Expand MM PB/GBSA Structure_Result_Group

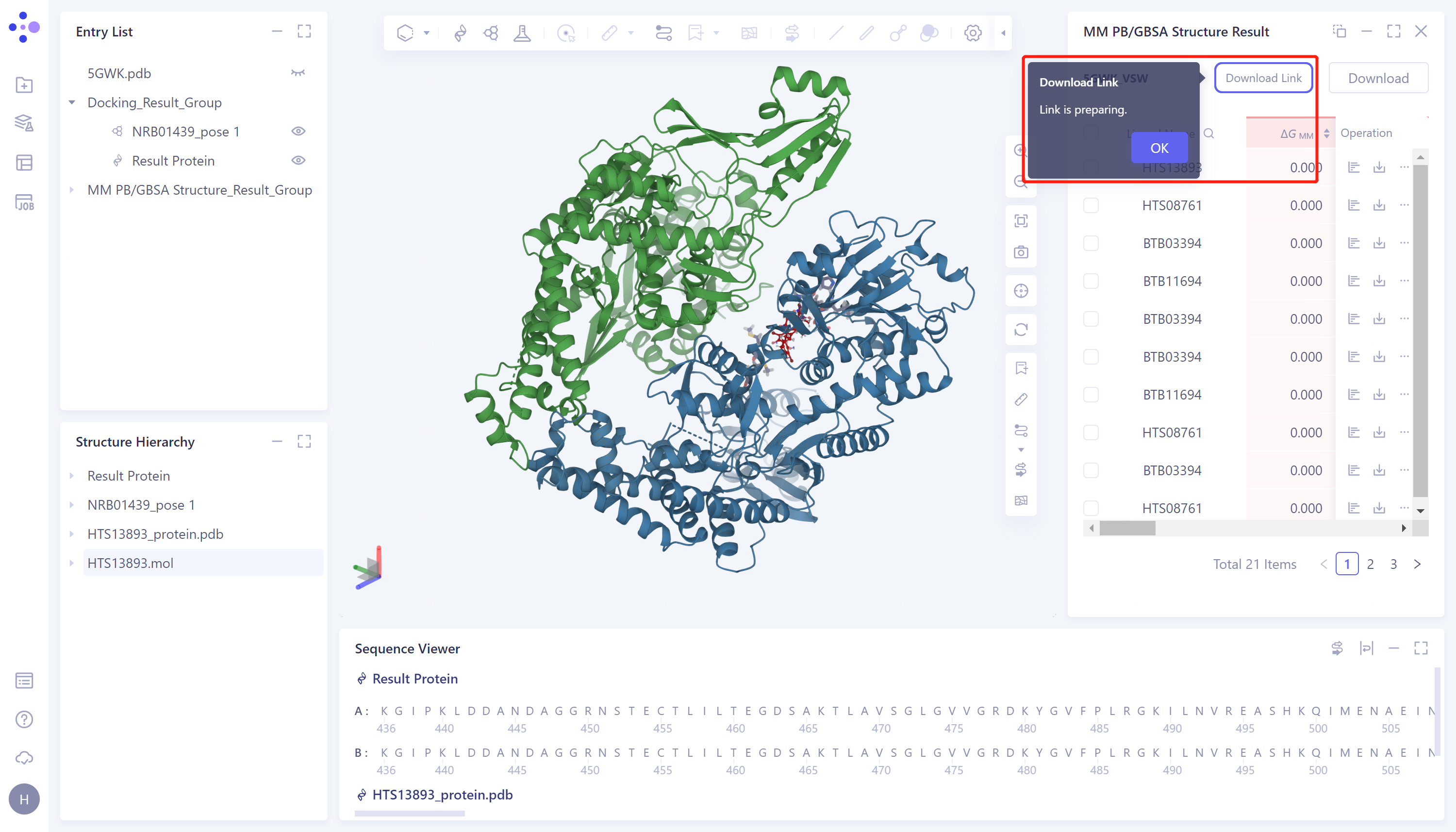click(x=72, y=190)
